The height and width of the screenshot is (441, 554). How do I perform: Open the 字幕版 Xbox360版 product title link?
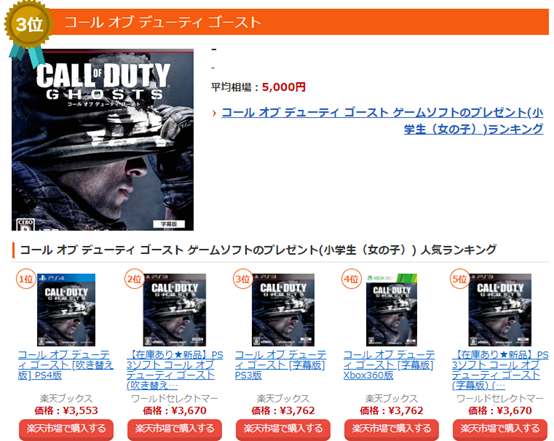click(389, 365)
